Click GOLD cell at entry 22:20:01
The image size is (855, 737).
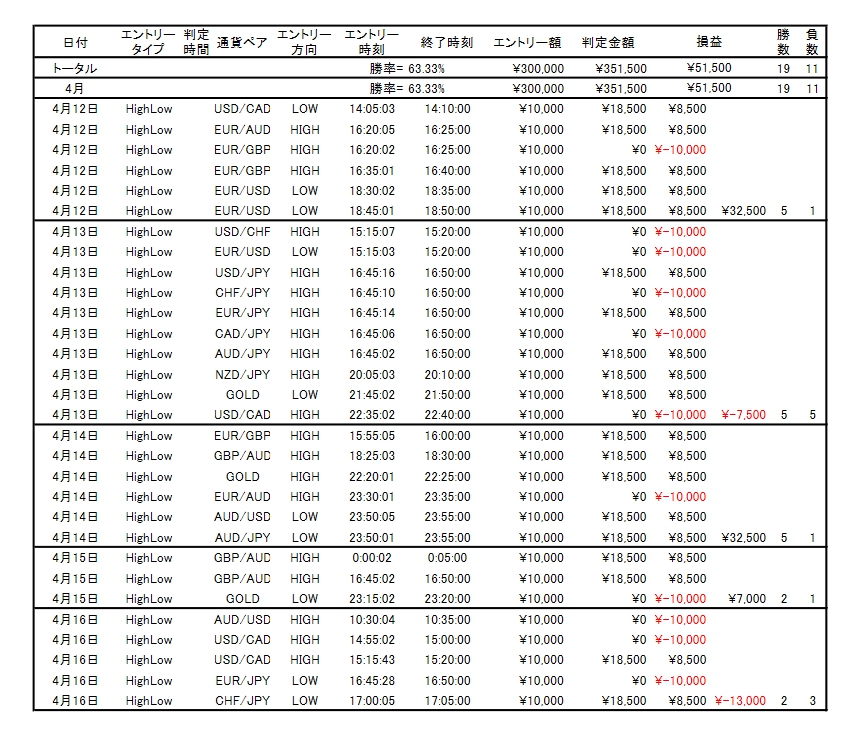[x=242, y=477]
